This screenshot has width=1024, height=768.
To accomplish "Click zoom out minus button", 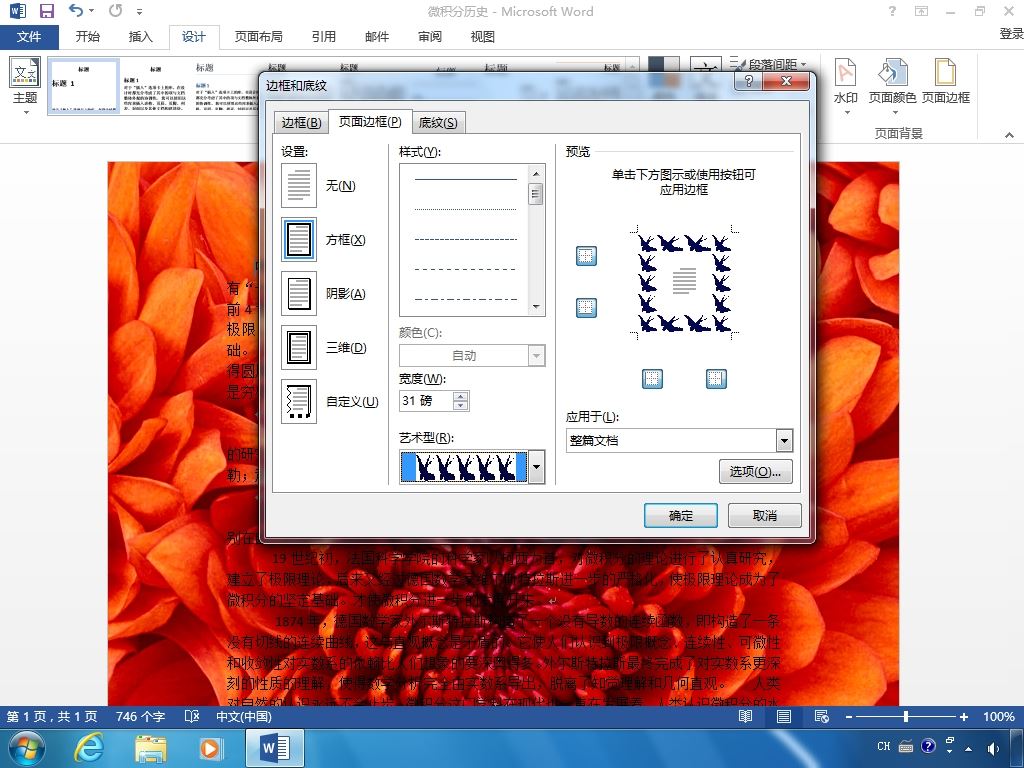I will [848, 717].
